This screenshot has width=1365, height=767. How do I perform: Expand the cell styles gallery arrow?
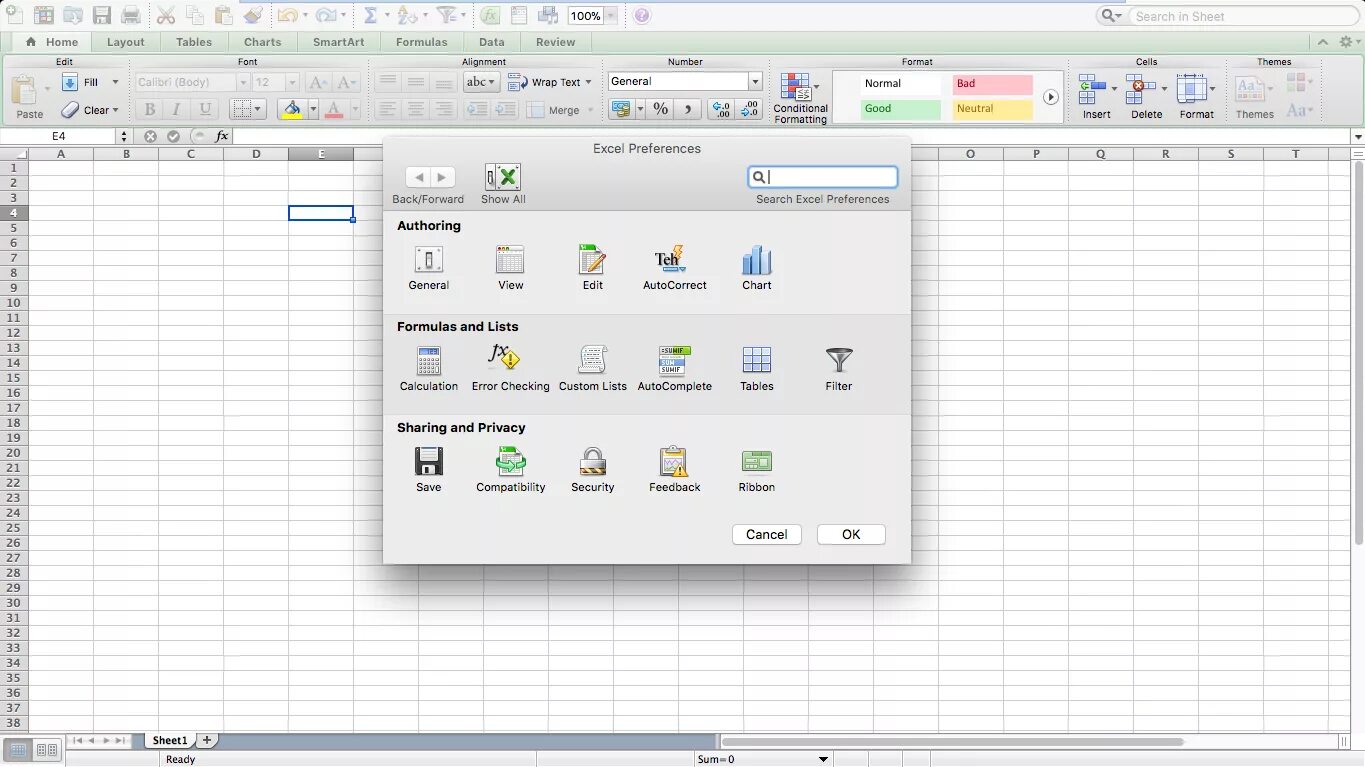(x=1050, y=97)
